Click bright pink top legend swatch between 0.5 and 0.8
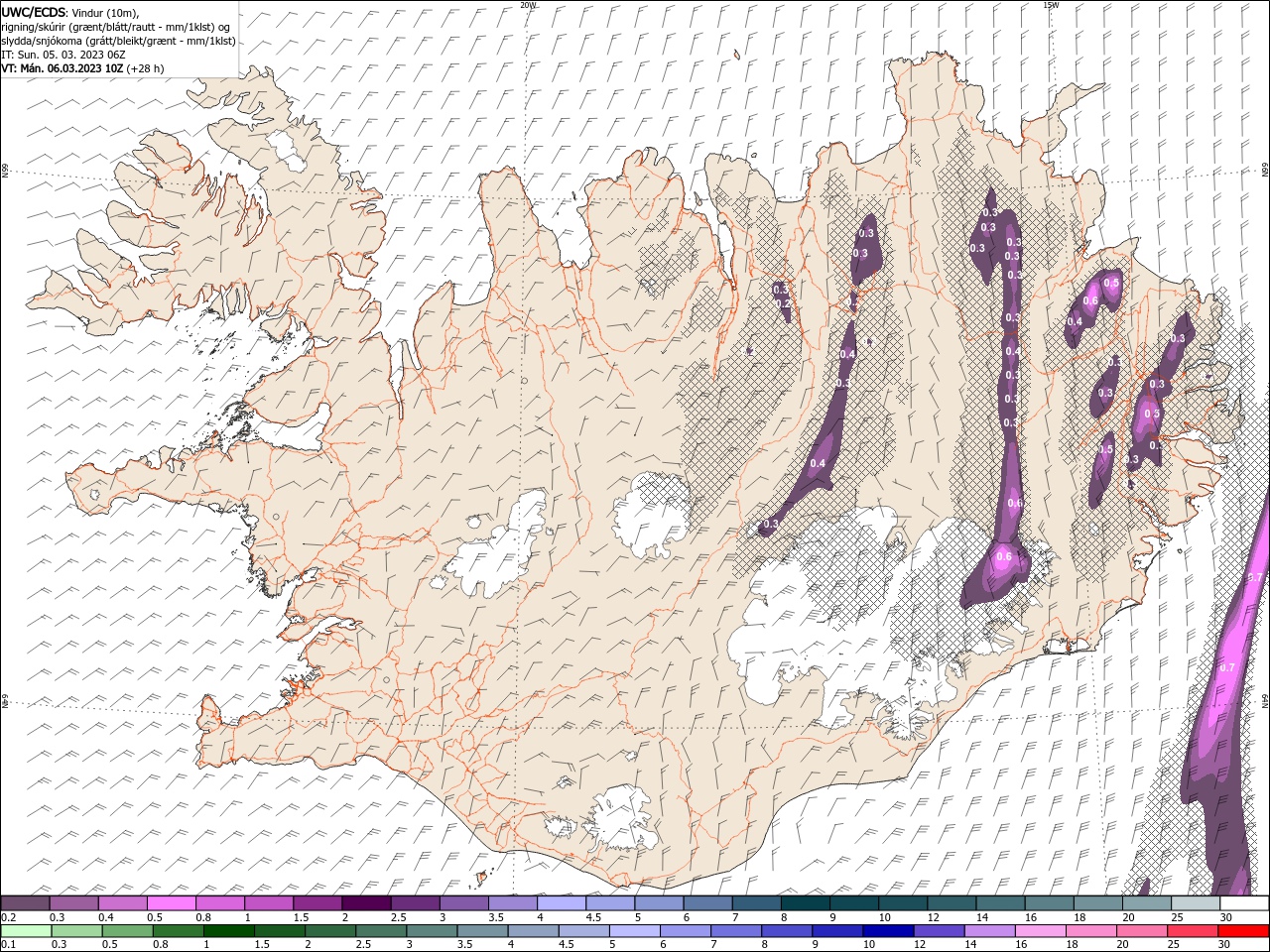 (172, 903)
